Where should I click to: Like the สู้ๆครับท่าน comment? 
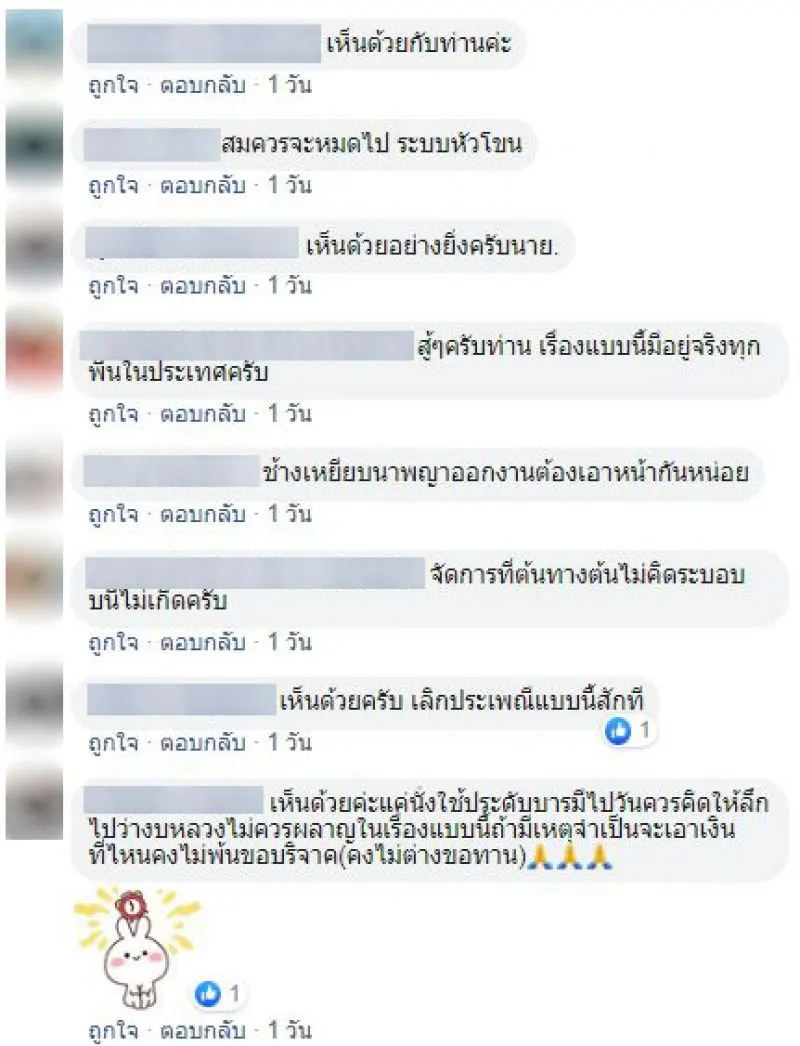pos(113,414)
